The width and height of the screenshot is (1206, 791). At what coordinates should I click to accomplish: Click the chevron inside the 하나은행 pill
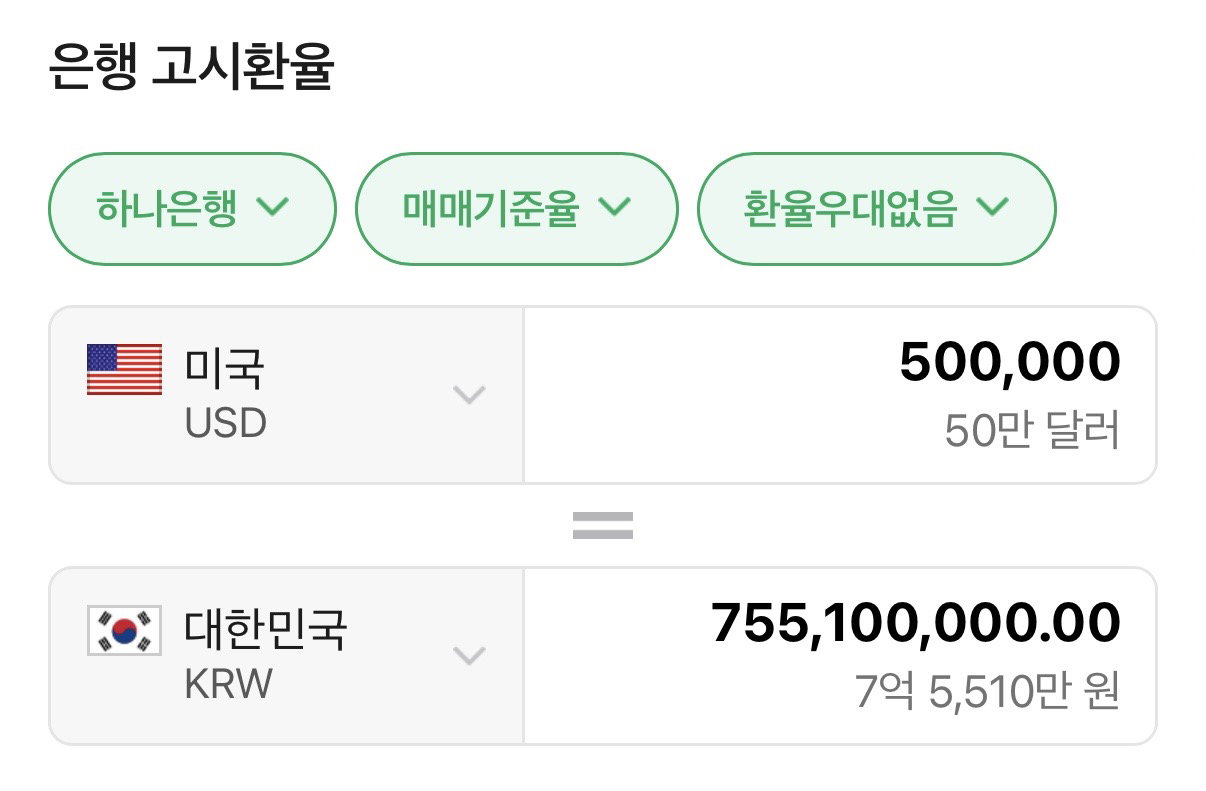tap(273, 208)
